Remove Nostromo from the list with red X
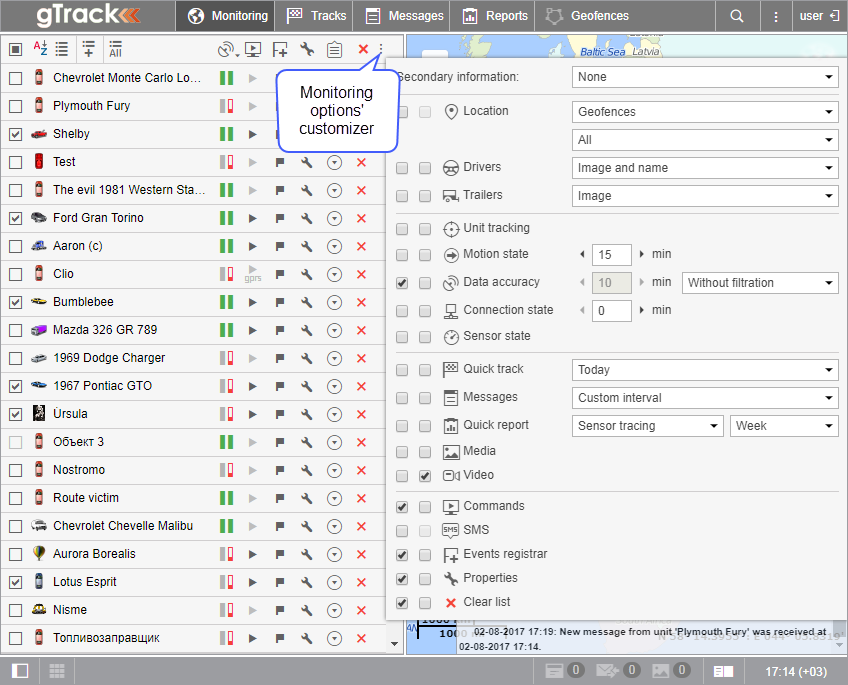 click(361, 470)
